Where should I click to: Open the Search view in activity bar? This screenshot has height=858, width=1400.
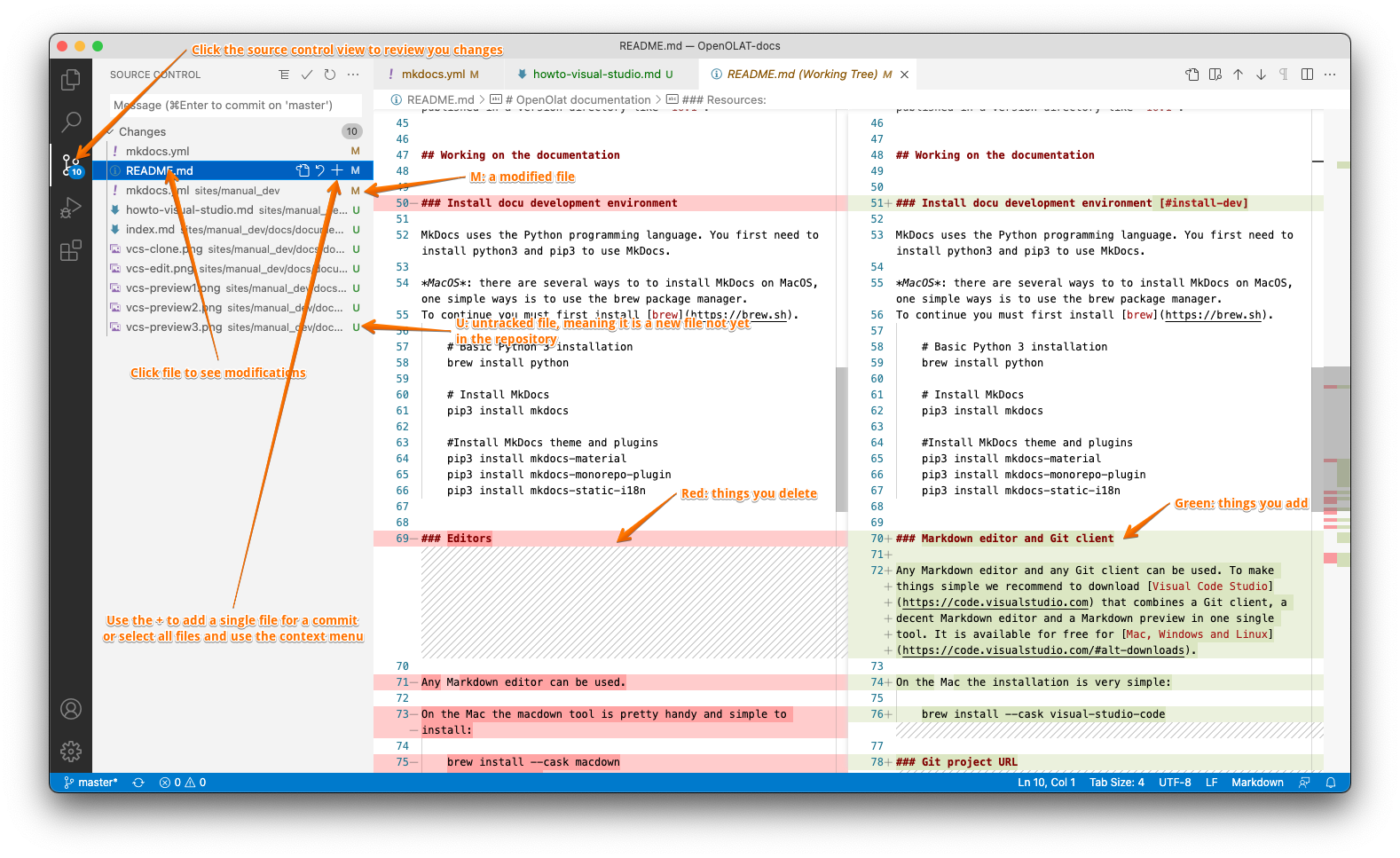click(x=71, y=122)
